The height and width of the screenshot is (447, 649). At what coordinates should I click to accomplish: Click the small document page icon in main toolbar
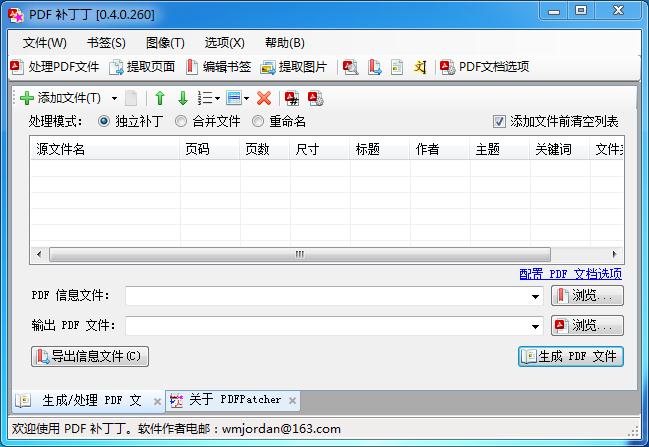(397, 67)
